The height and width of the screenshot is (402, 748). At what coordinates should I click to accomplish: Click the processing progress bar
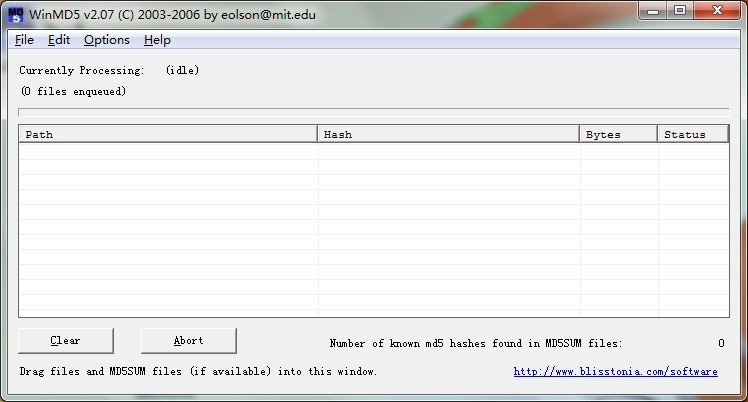373,111
